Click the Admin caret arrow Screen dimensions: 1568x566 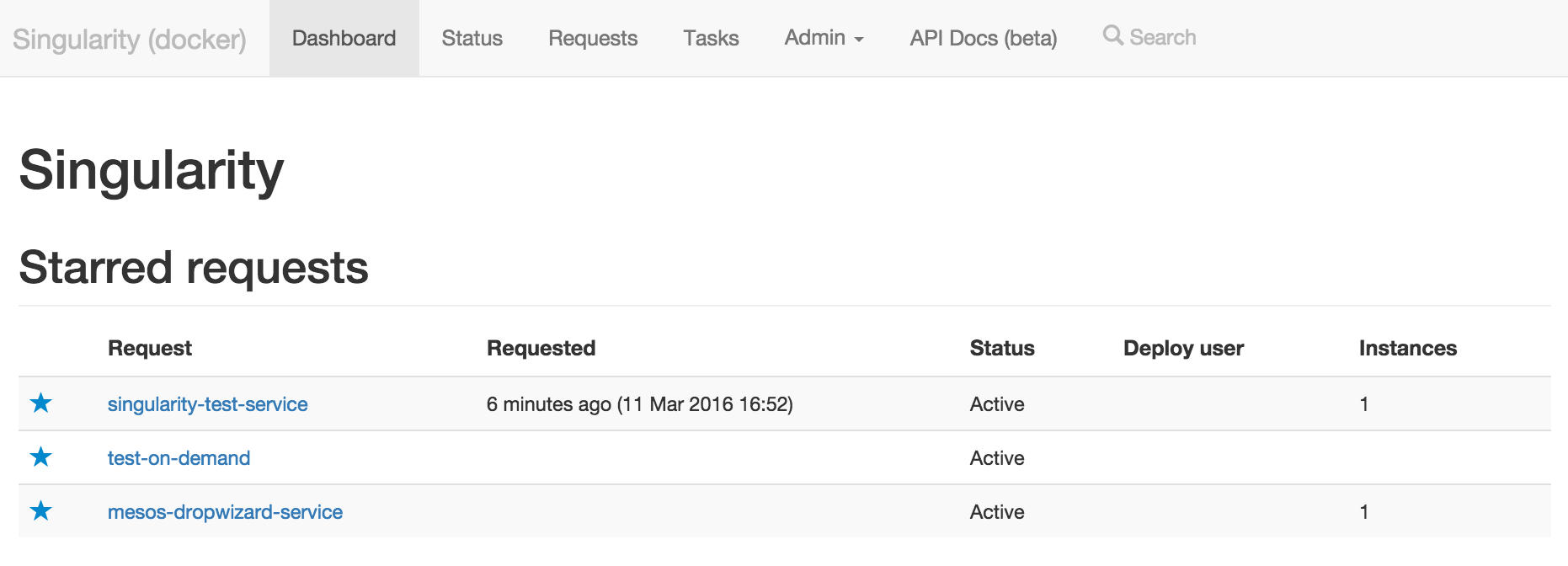858,40
